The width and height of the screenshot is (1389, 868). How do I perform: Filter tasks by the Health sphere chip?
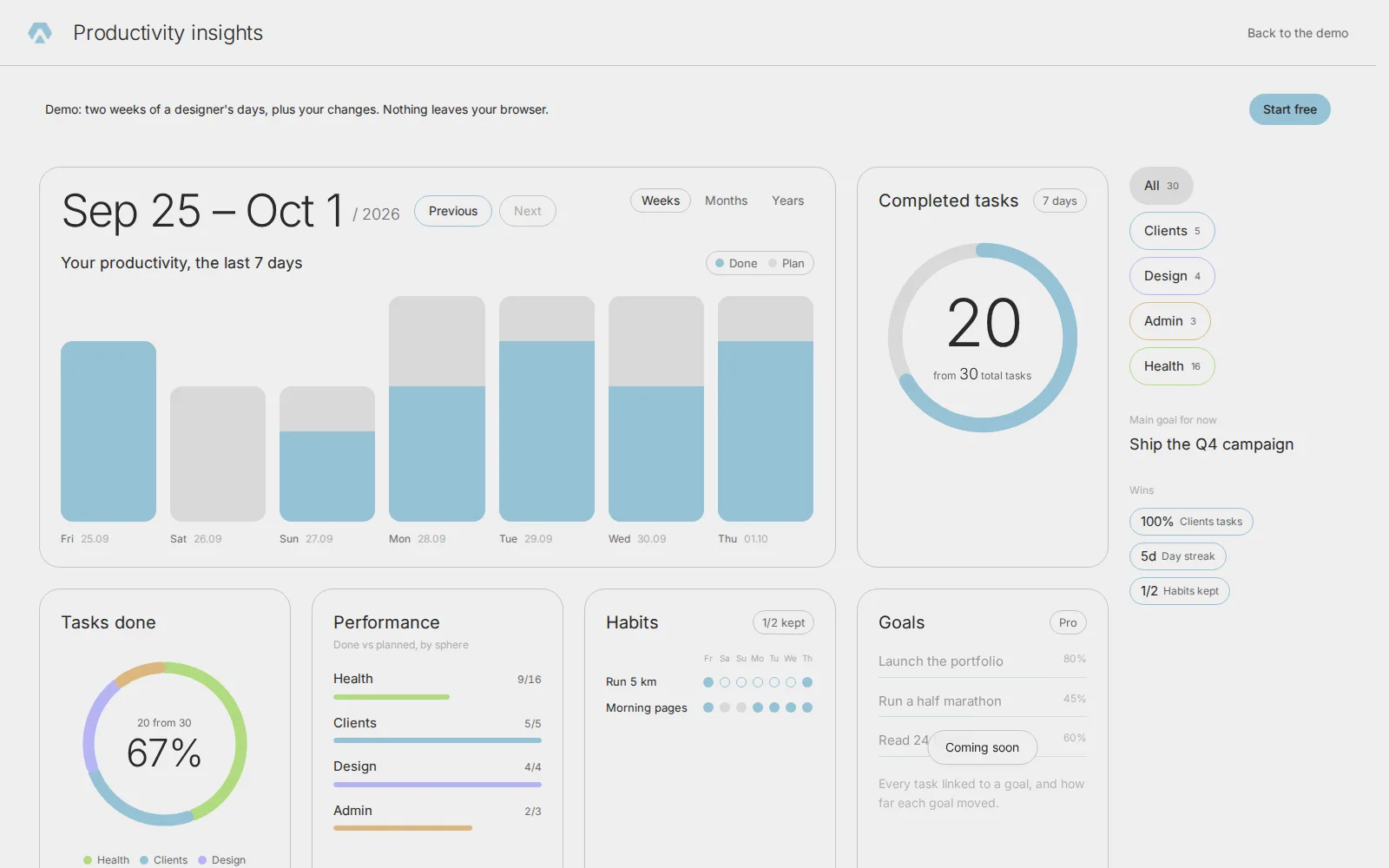[1172, 366]
